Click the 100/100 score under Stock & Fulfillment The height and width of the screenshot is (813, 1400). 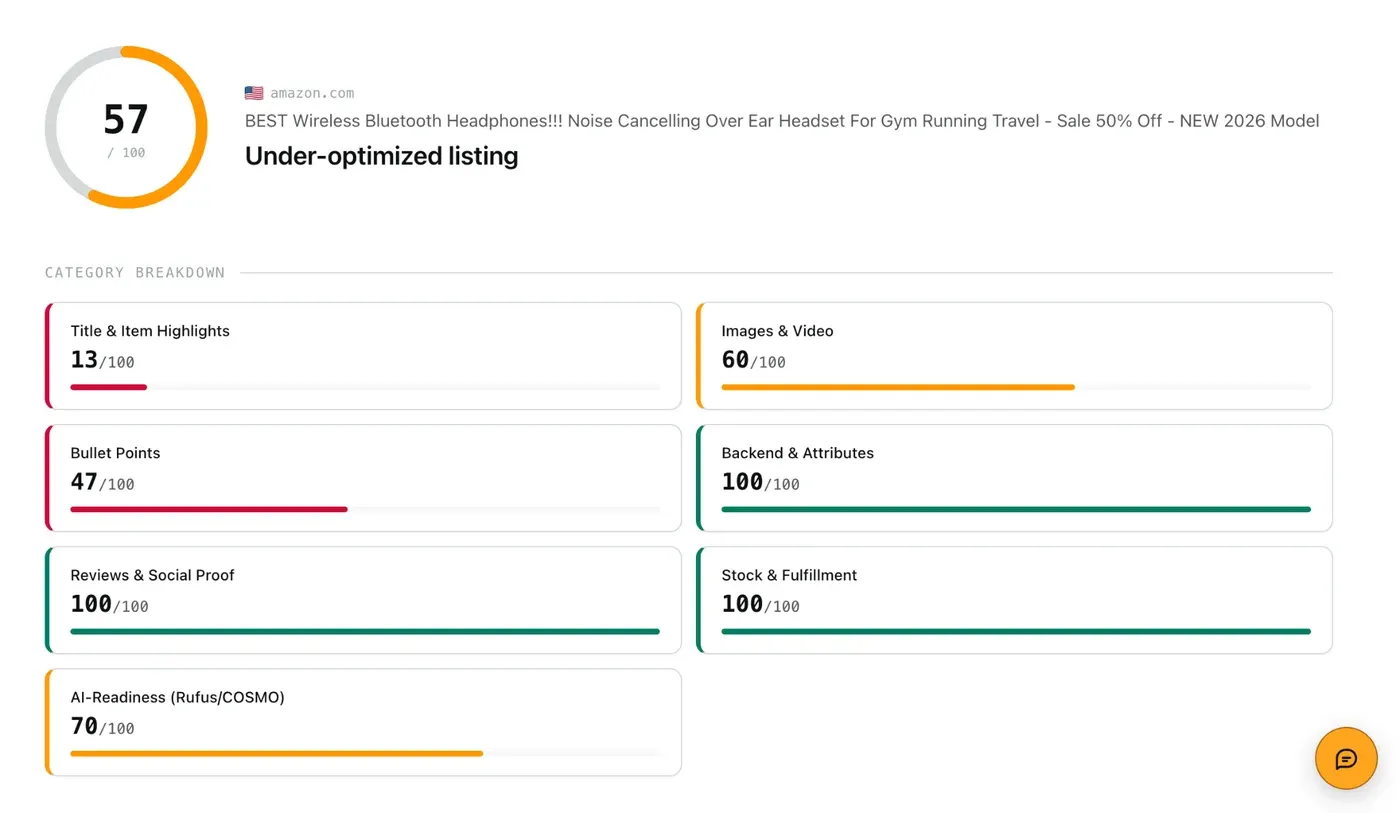point(760,604)
